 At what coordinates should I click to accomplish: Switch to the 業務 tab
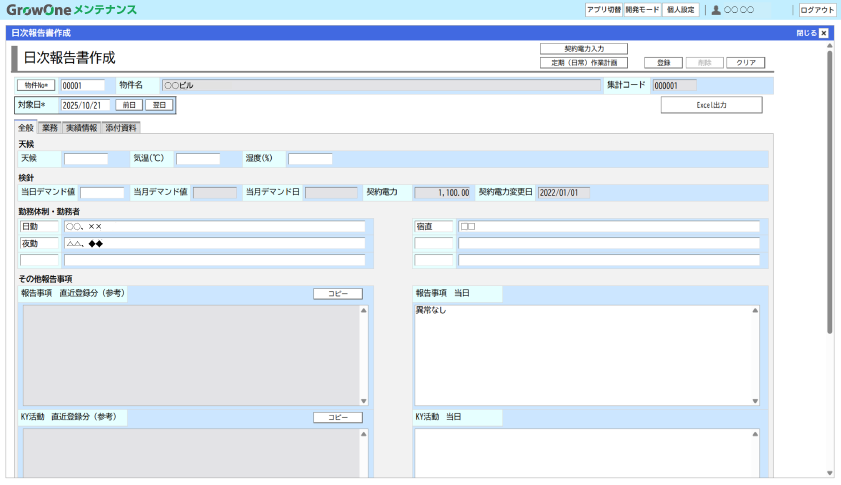(x=50, y=128)
